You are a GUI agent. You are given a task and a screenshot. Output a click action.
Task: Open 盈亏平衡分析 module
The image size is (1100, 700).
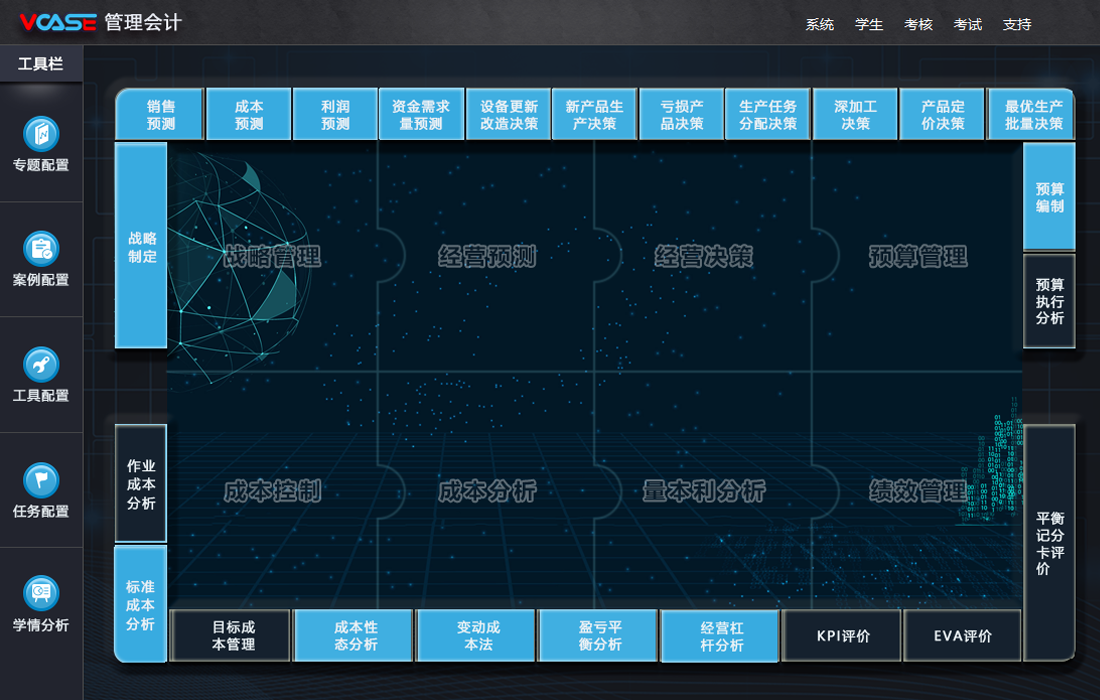click(x=599, y=636)
